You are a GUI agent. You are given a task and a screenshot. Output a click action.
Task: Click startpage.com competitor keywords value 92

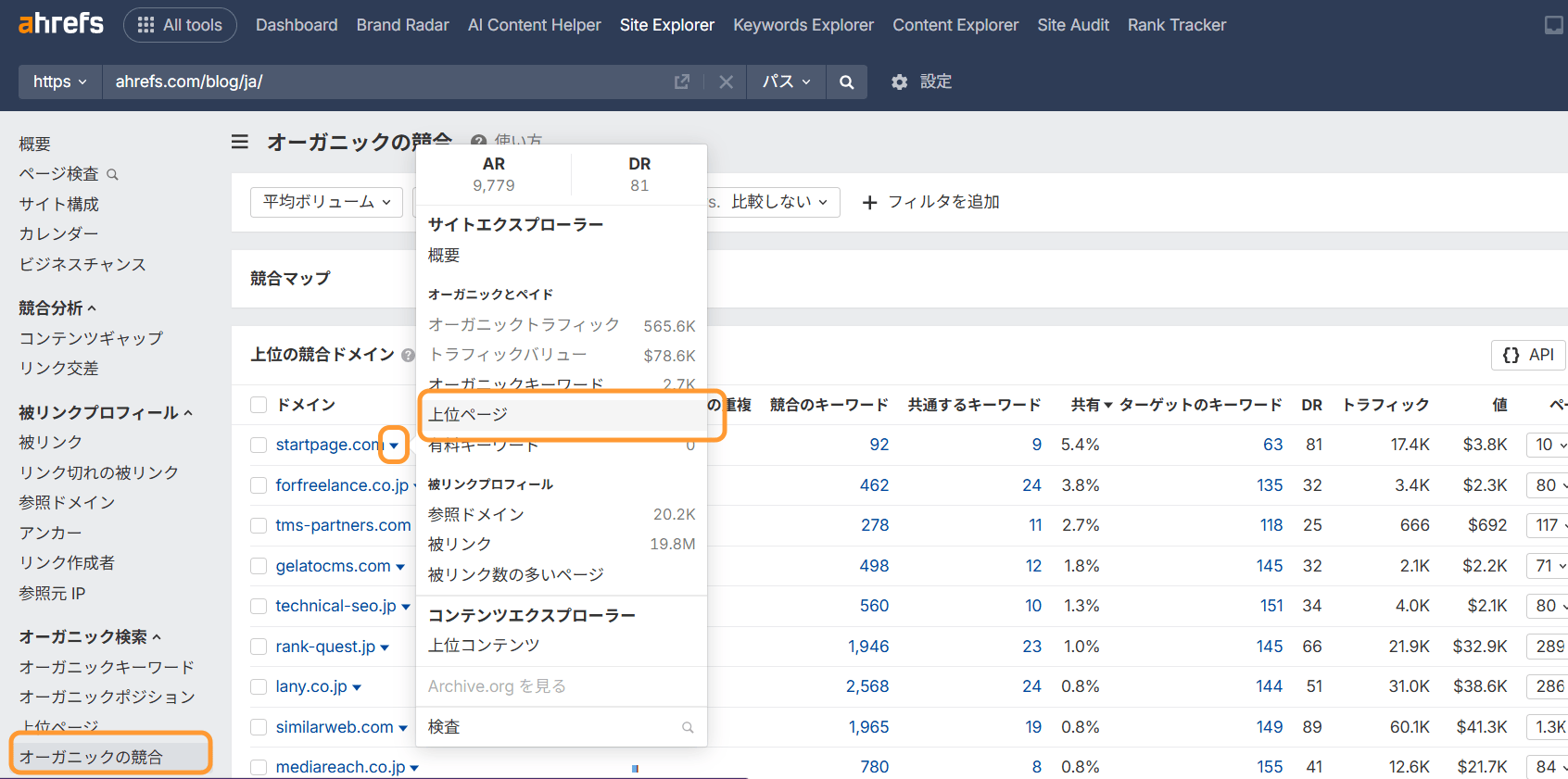879,445
